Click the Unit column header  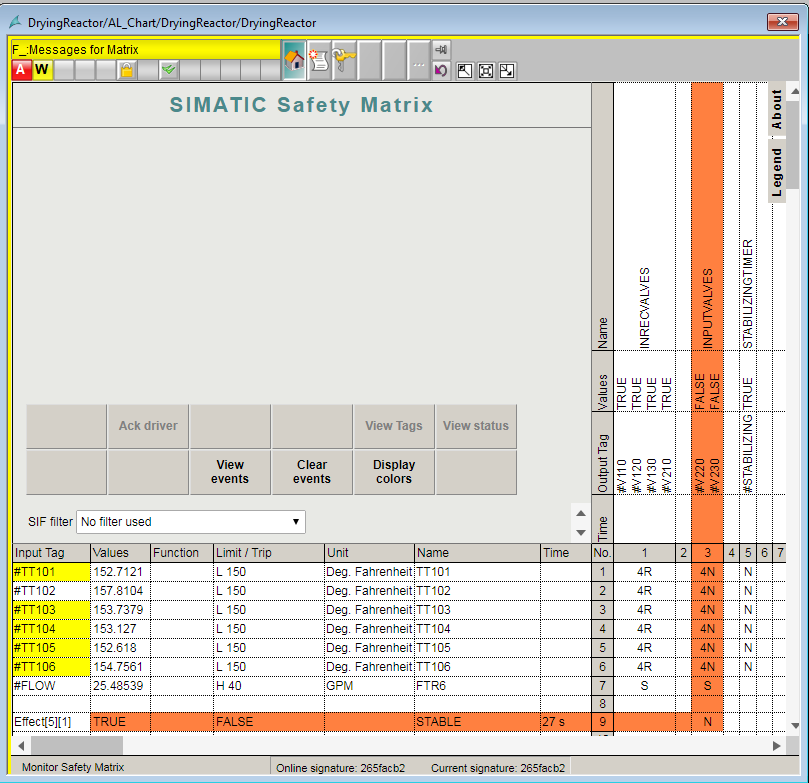[369, 553]
